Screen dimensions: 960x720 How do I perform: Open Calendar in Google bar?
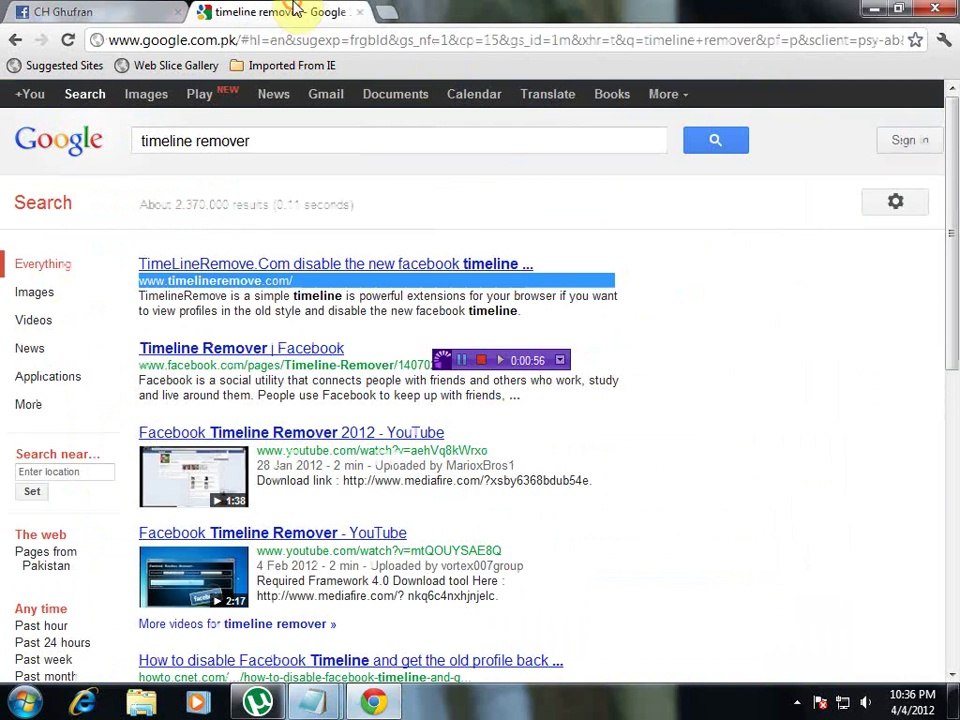click(x=474, y=94)
